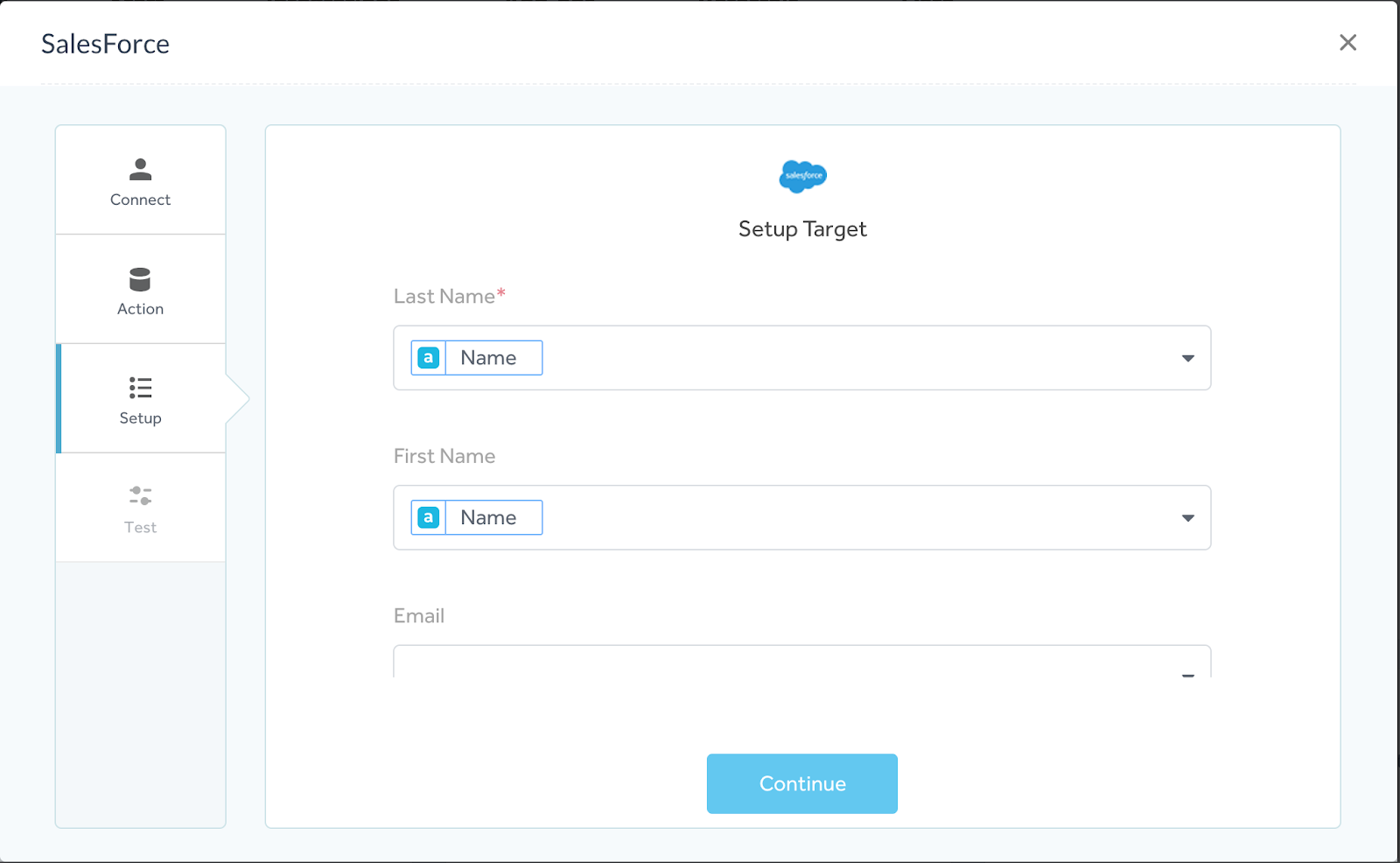Click inside the Last Name input box
The height and width of the screenshot is (863, 1400).
tap(802, 358)
